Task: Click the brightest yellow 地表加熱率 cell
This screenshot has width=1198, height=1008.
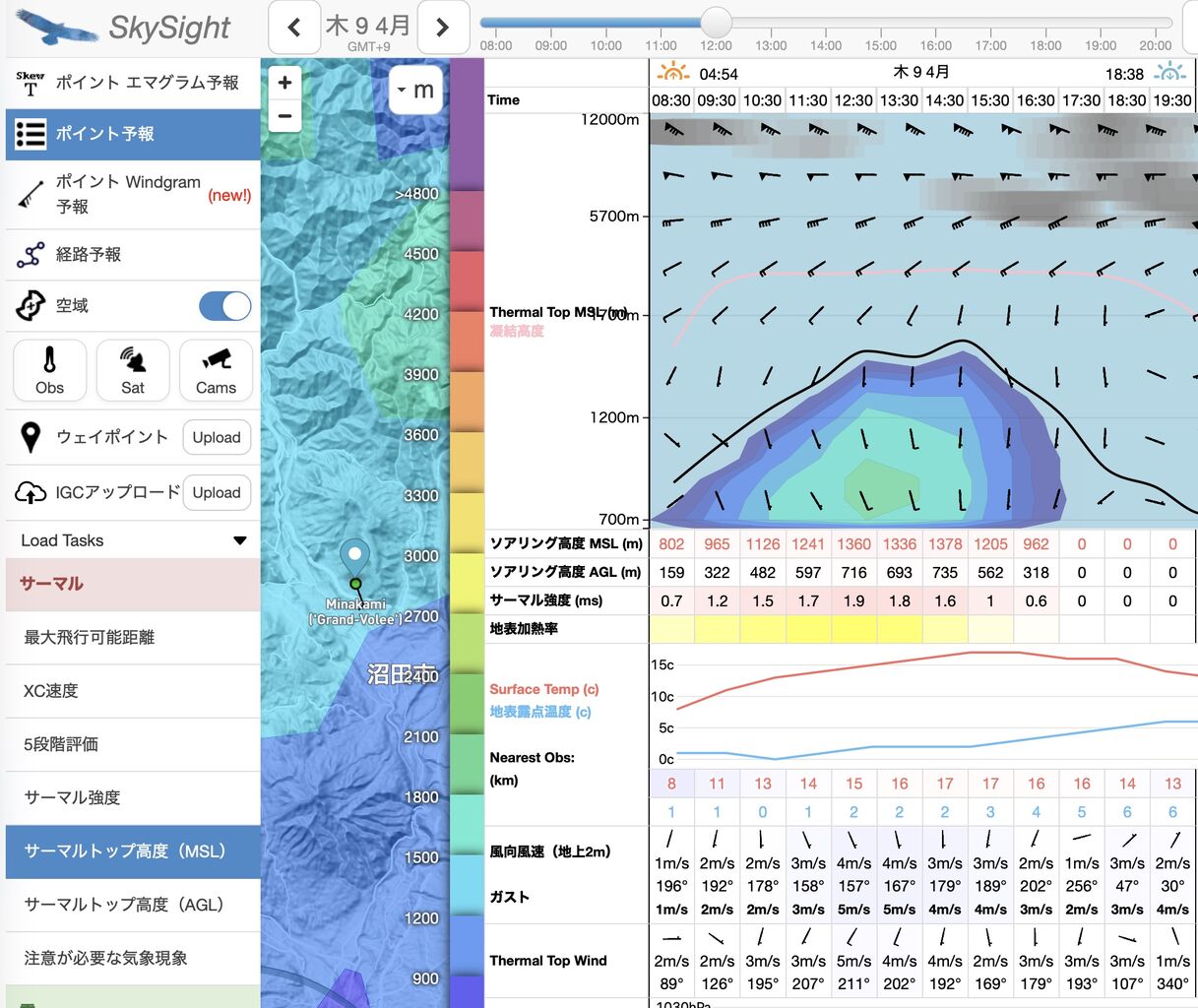Action: pyautogui.click(x=853, y=629)
